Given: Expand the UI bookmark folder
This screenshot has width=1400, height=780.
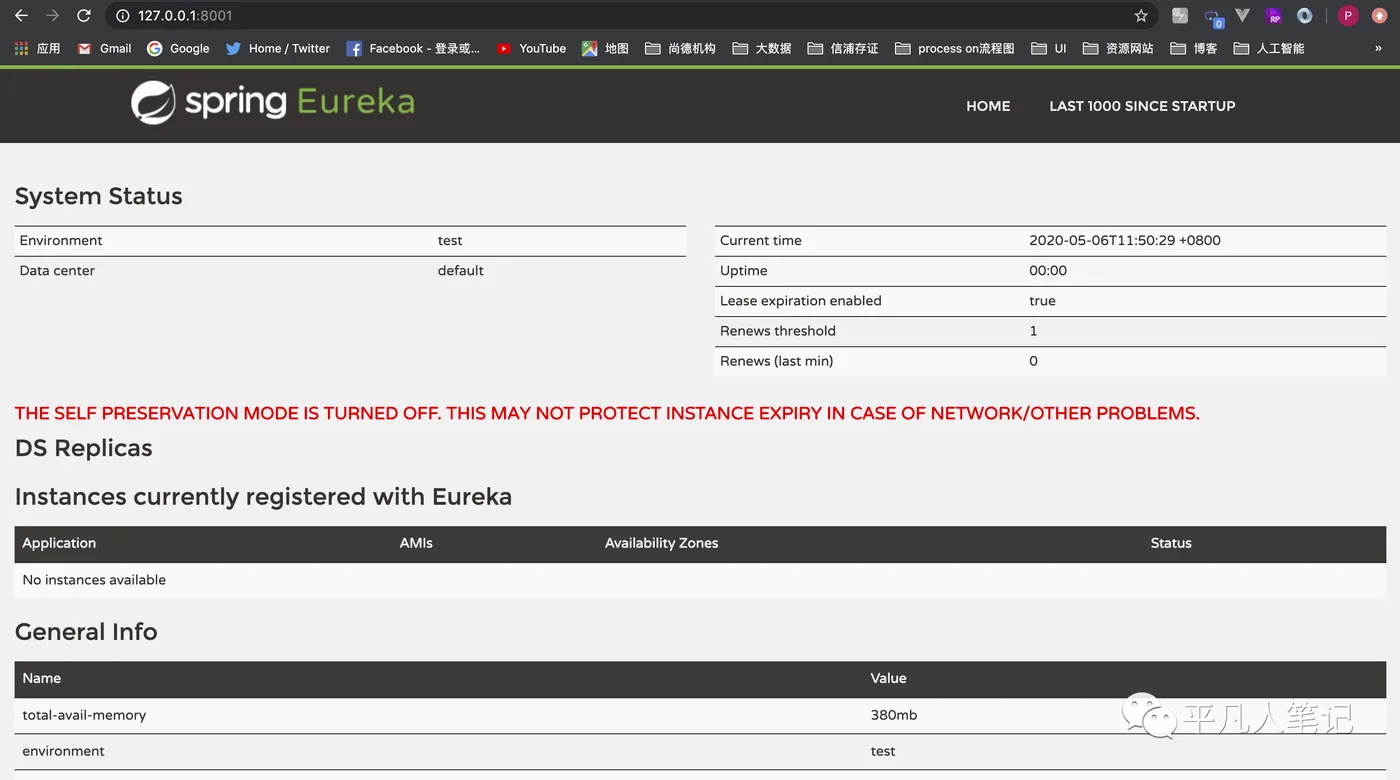Looking at the screenshot, I should pyautogui.click(x=1048, y=48).
